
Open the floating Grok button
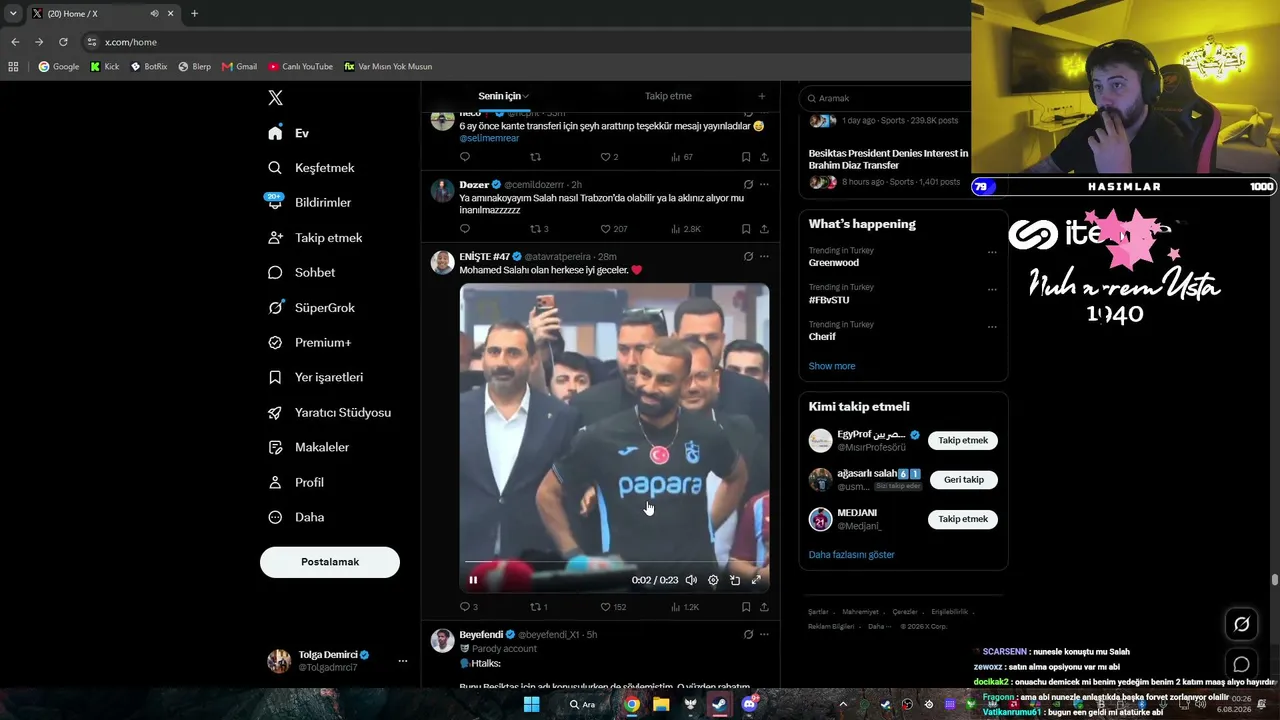pos(1241,624)
